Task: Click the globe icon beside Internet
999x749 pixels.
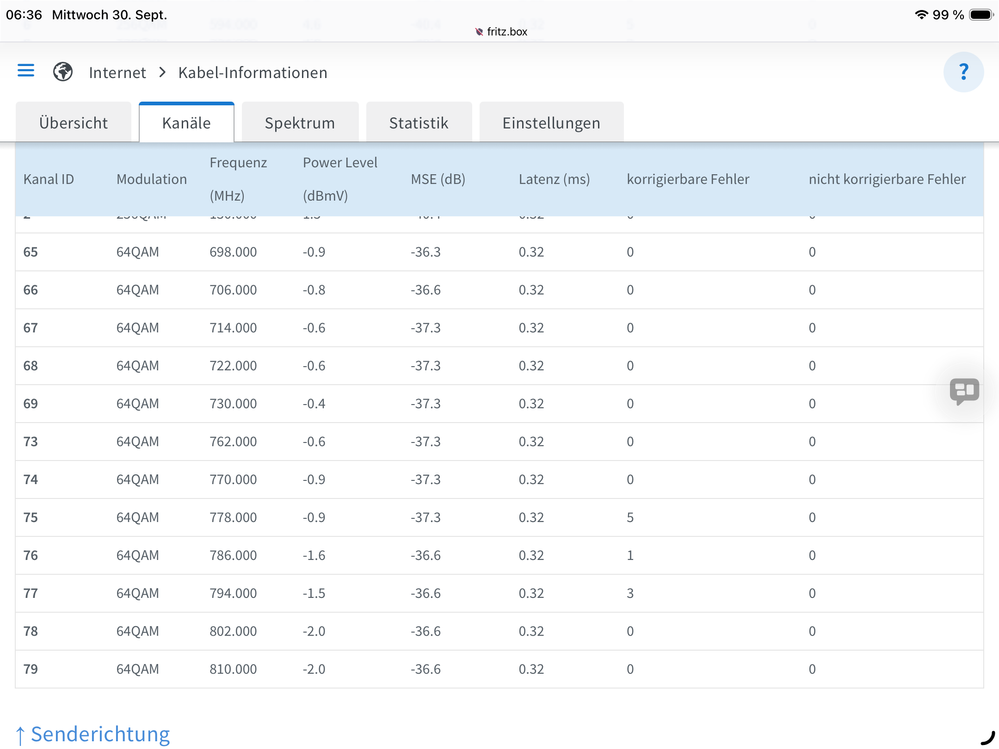Action: tap(62, 72)
